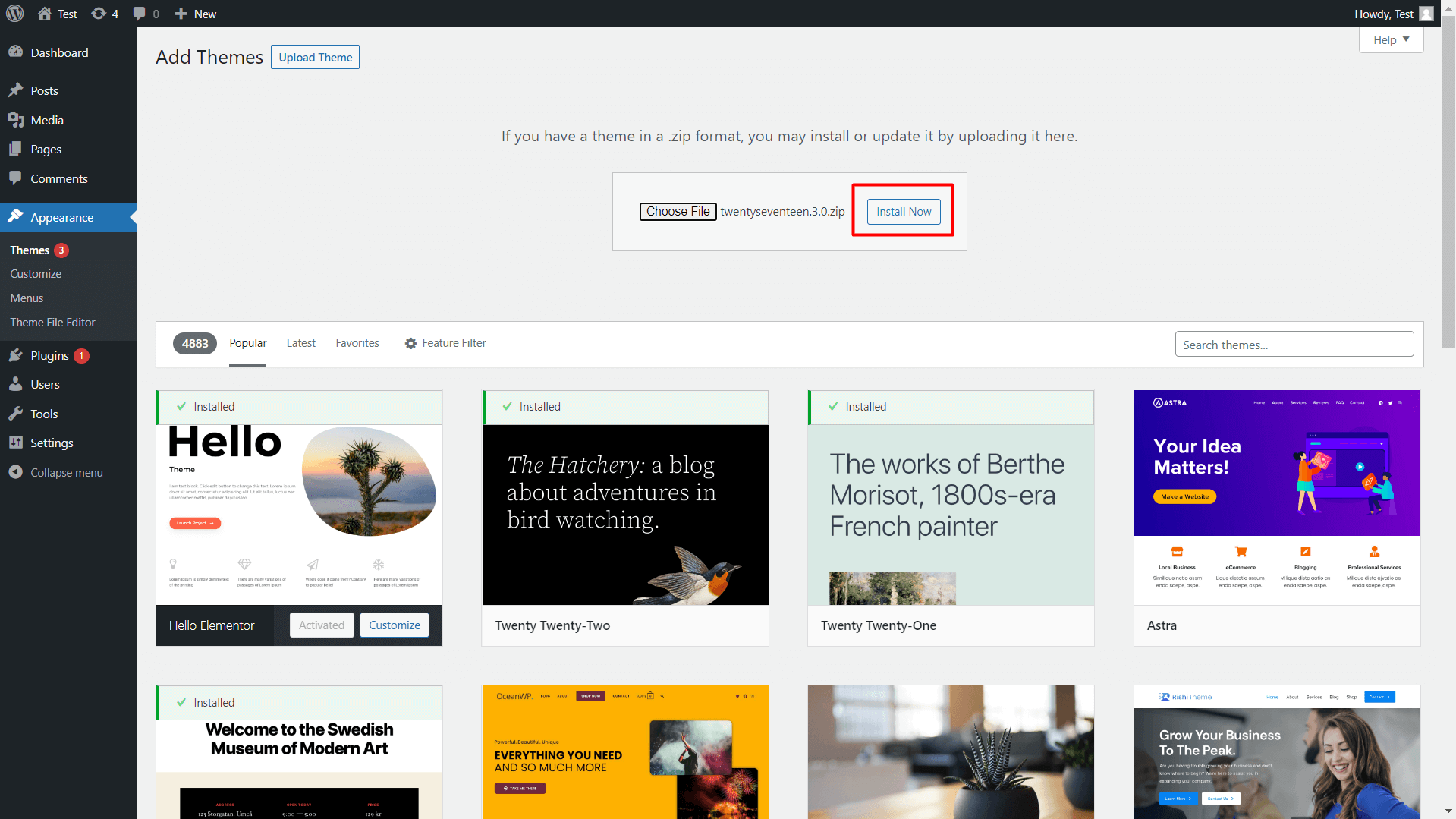Screen dimensions: 1456x819
Task: Go to Media library menu
Action: point(47,120)
